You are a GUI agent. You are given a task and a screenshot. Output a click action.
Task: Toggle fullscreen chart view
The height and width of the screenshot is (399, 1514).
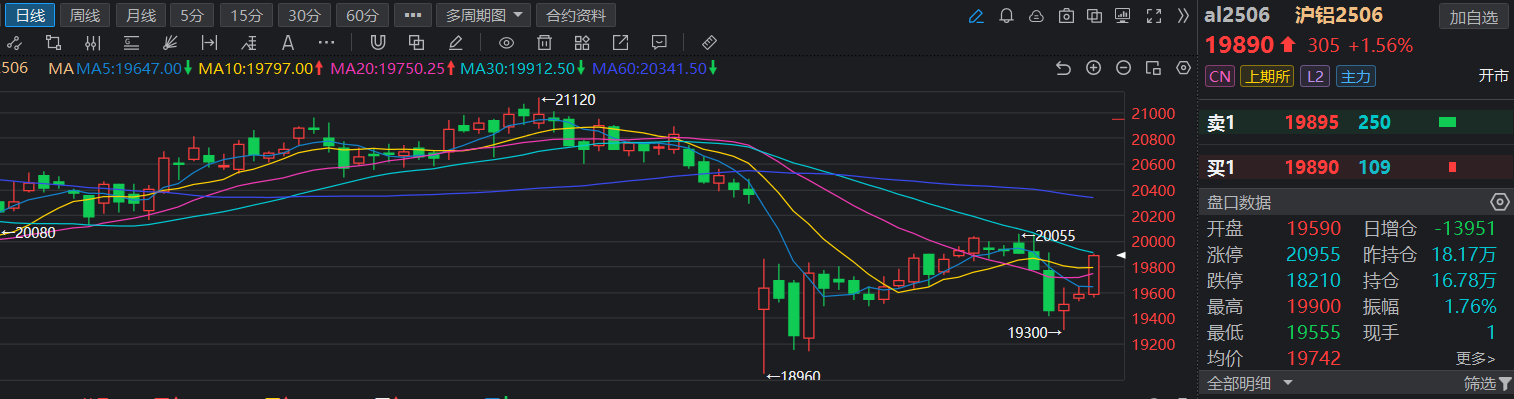(x=1154, y=16)
